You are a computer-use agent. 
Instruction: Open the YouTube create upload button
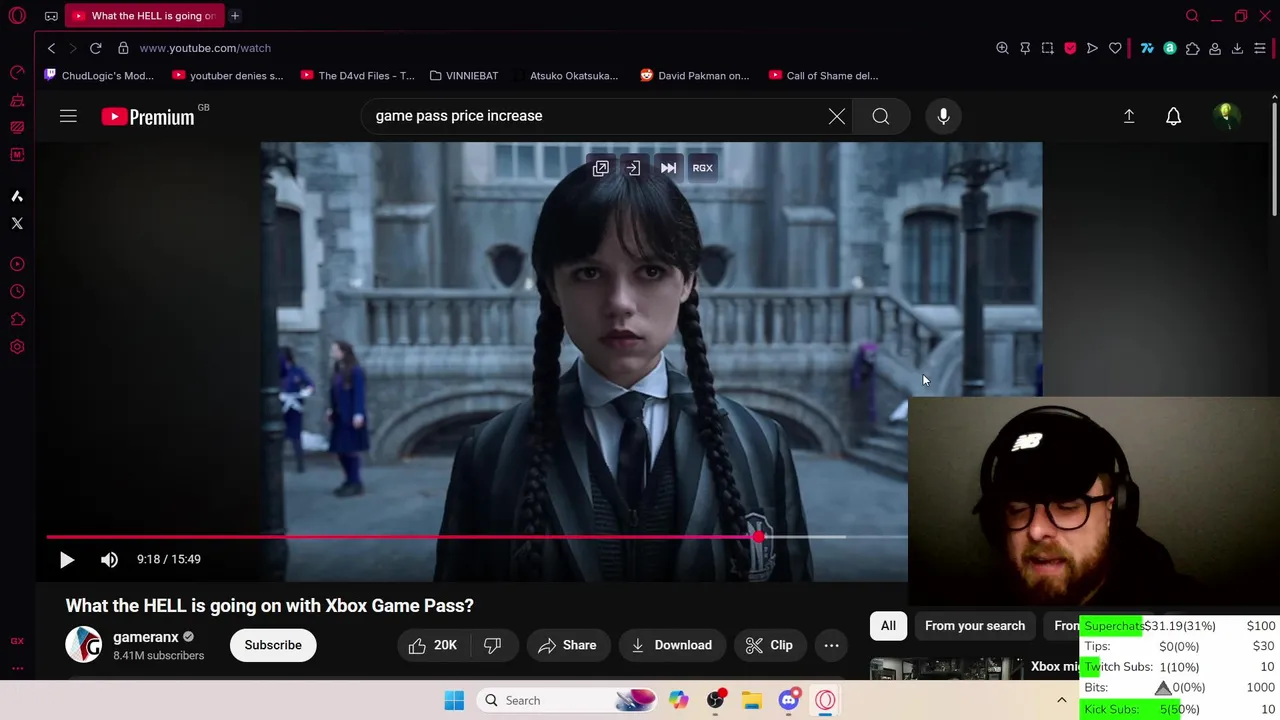click(x=1129, y=117)
